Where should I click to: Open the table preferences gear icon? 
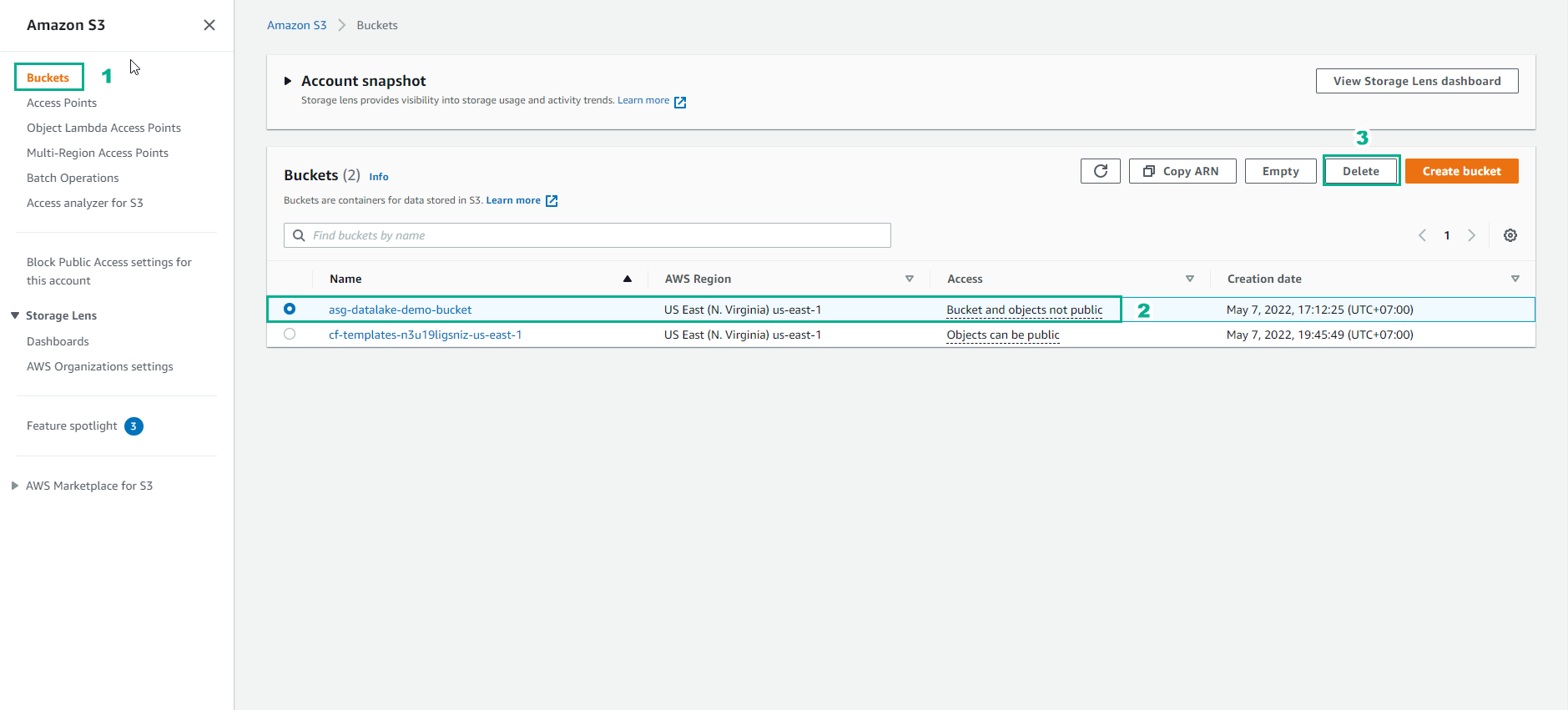(x=1510, y=235)
